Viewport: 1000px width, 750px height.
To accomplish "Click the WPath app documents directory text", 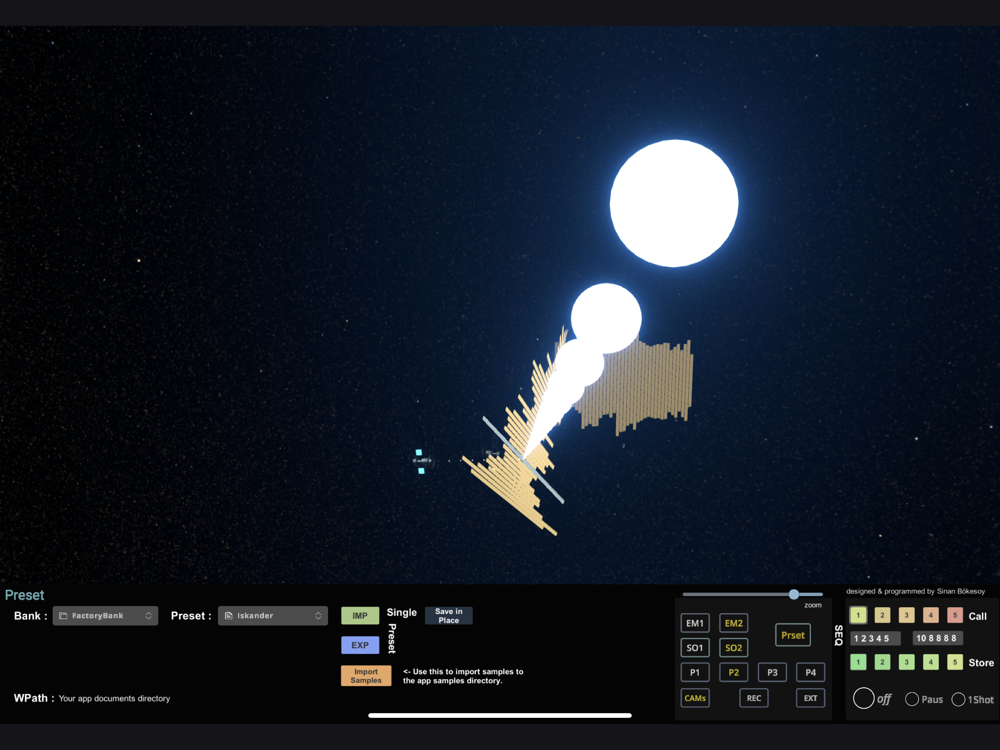I will (x=114, y=698).
